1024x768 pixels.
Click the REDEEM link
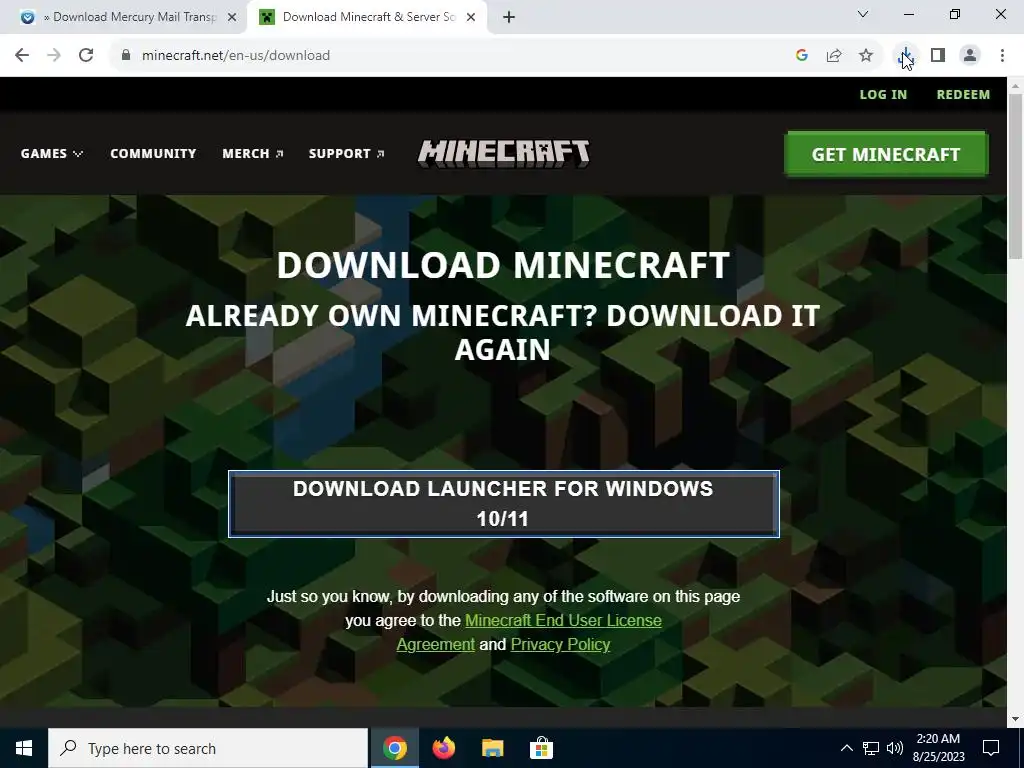[963, 95]
